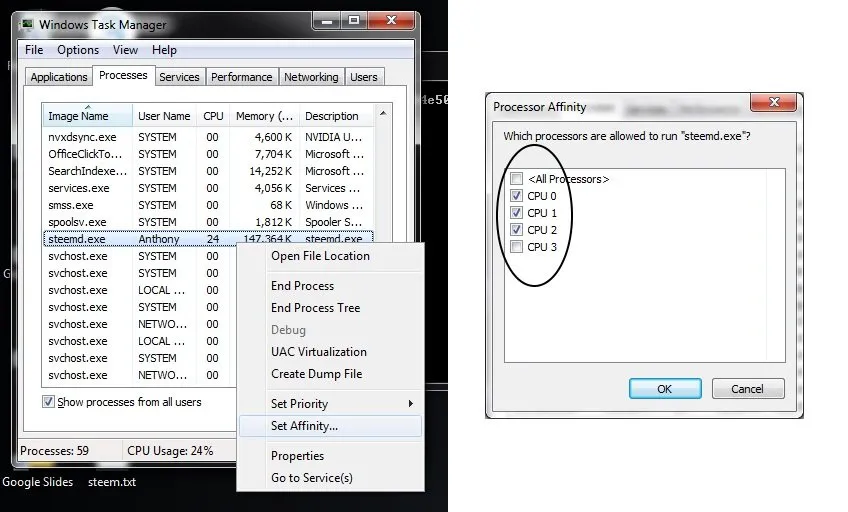Click the 14,252 K memory value
The width and height of the screenshot is (848, 512).
[270, 171]
